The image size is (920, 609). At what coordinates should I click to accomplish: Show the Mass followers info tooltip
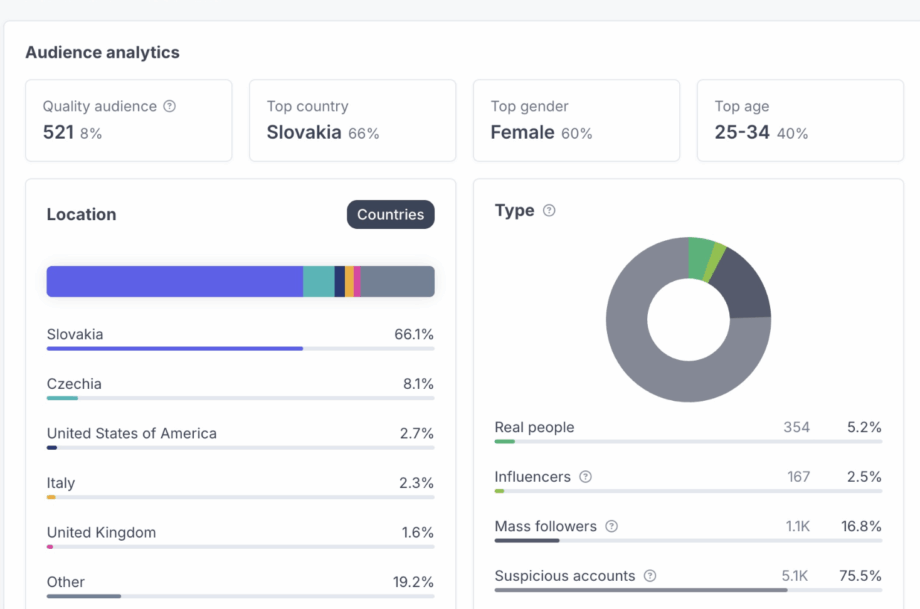tap(610, 526)
